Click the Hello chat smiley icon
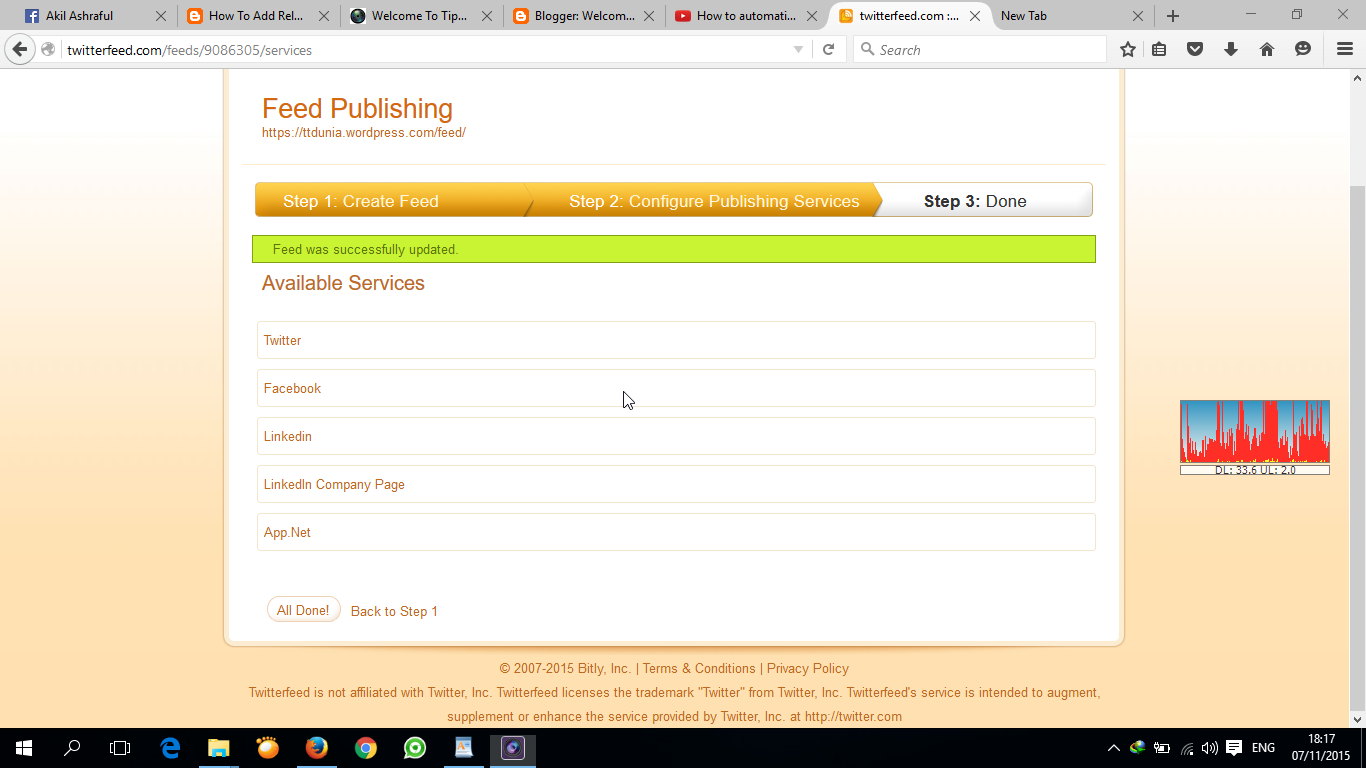 coord(1303,49)
